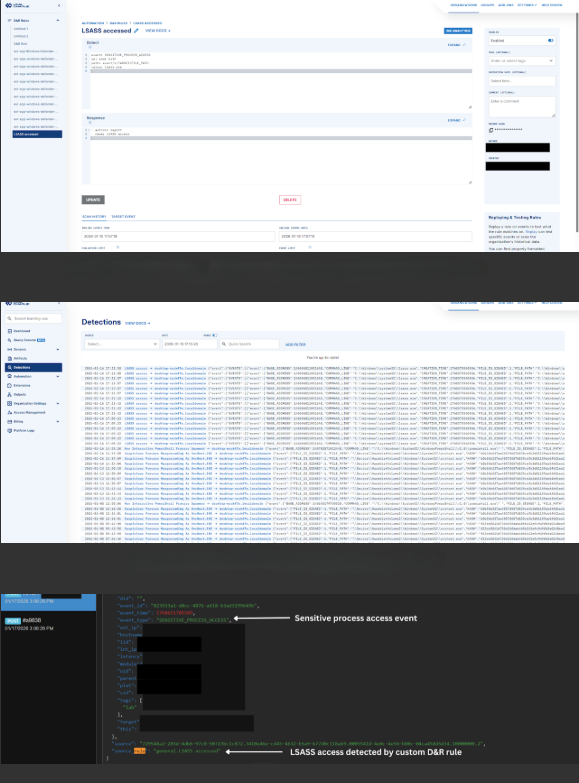Select the POST #a9838 request entry
The height and width of the screenshot is (783, 579).
pyautogui.click(x=47, y=624)
